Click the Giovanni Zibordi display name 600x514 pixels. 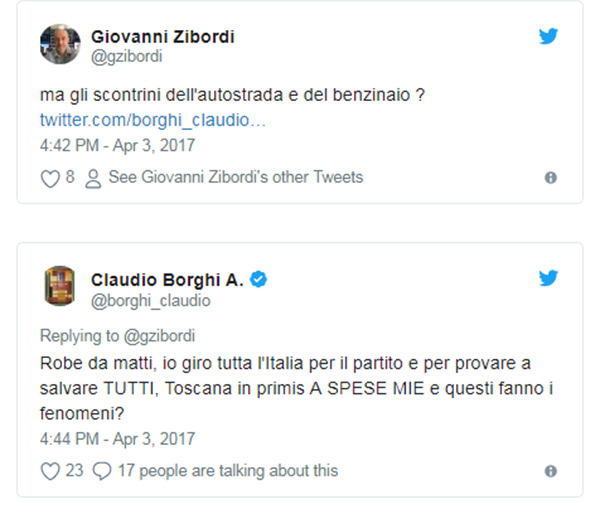coord(162,37)
